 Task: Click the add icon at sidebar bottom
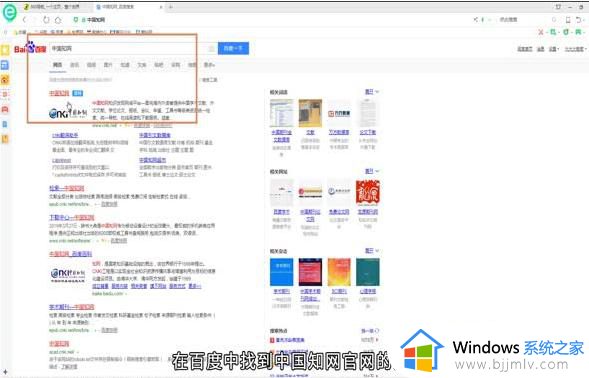[x=5, y=372]
